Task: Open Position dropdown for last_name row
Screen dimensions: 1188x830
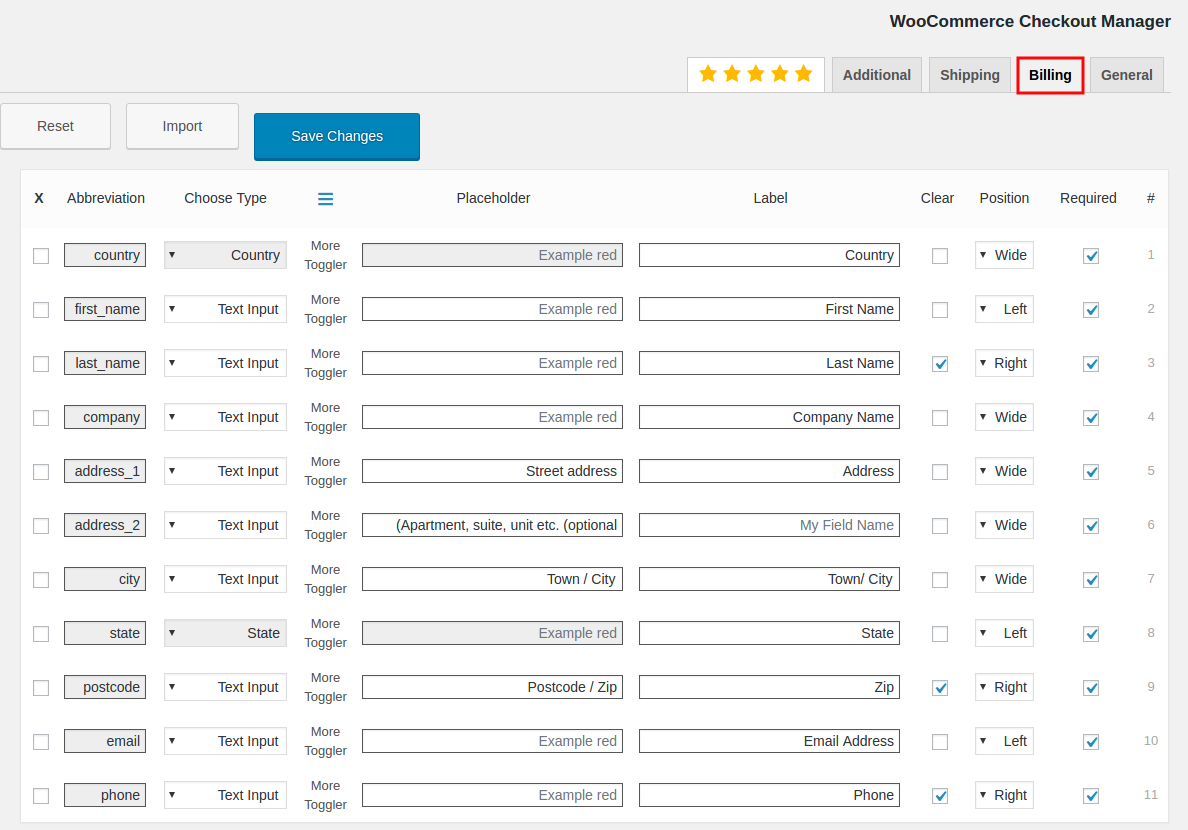Action: pyautogui.click(x=1004, y=363)
